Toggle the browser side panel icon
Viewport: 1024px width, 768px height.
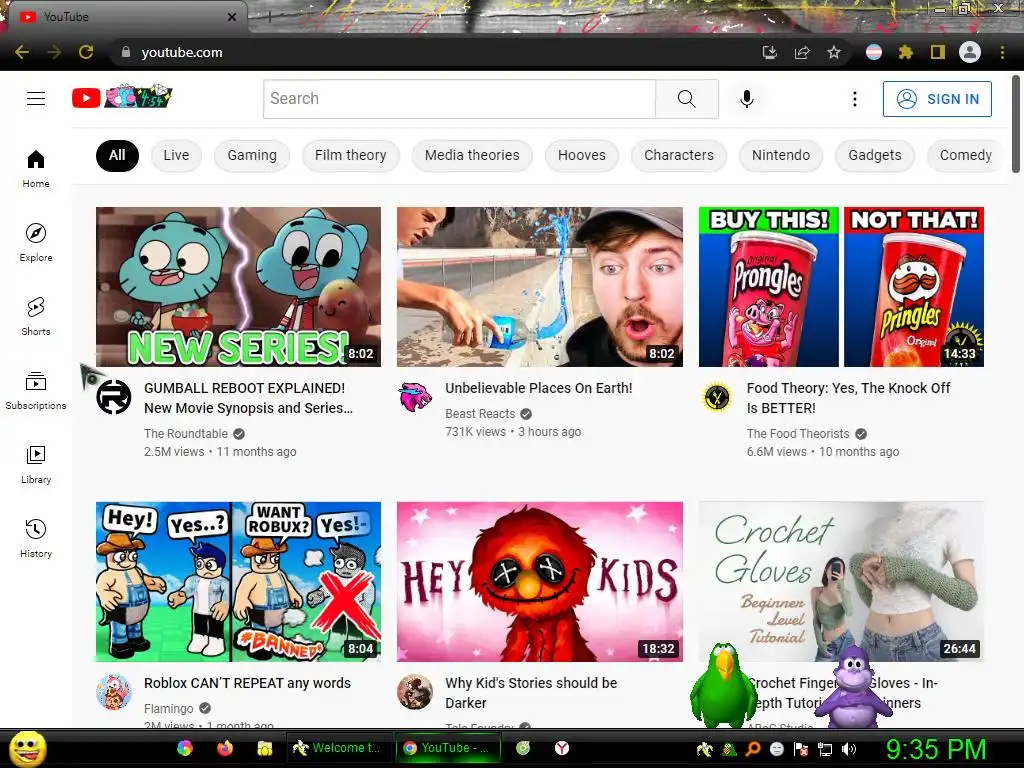click(938, 52)
